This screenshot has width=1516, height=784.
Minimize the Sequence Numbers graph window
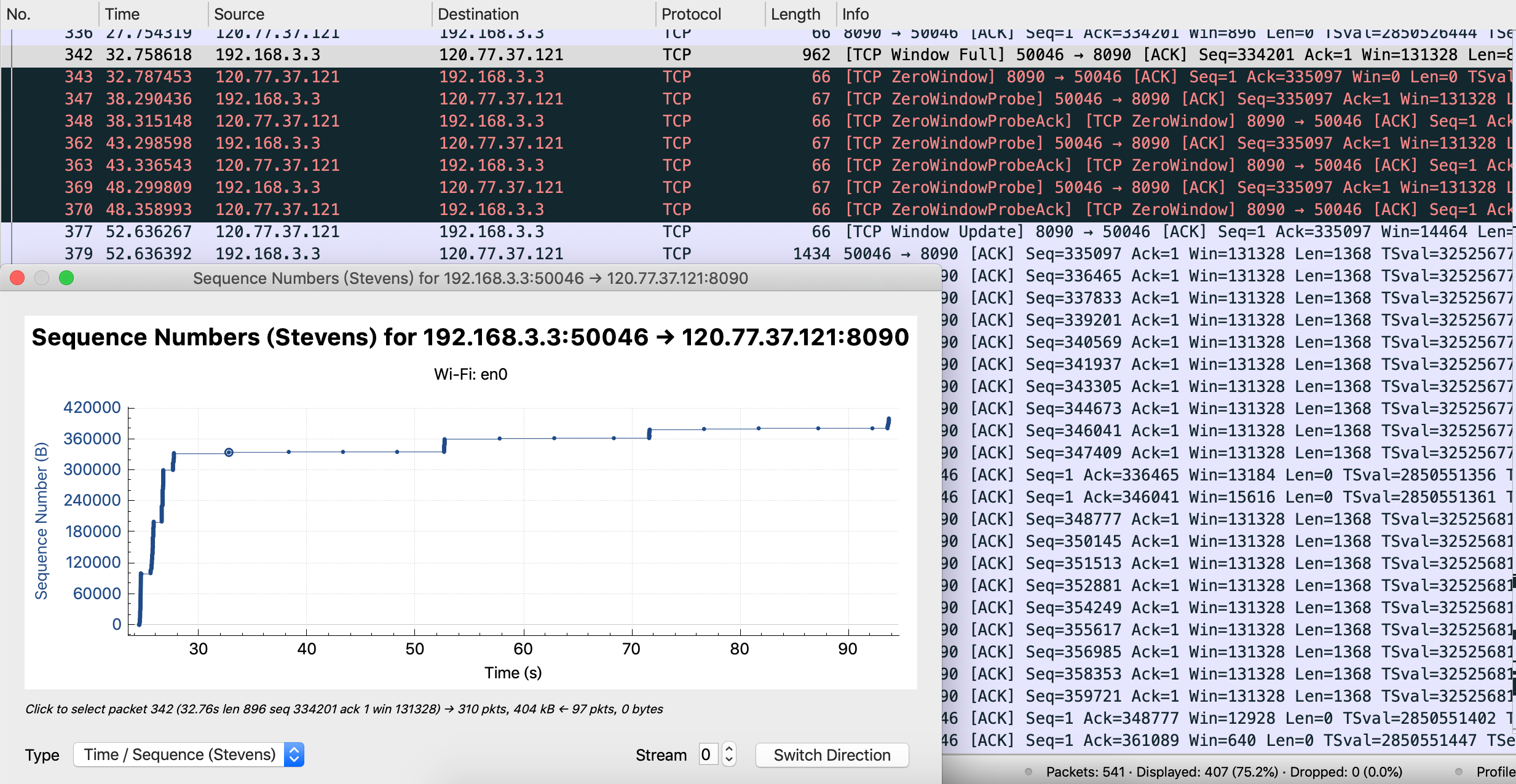pyautogui.click(x=42, y=278)
